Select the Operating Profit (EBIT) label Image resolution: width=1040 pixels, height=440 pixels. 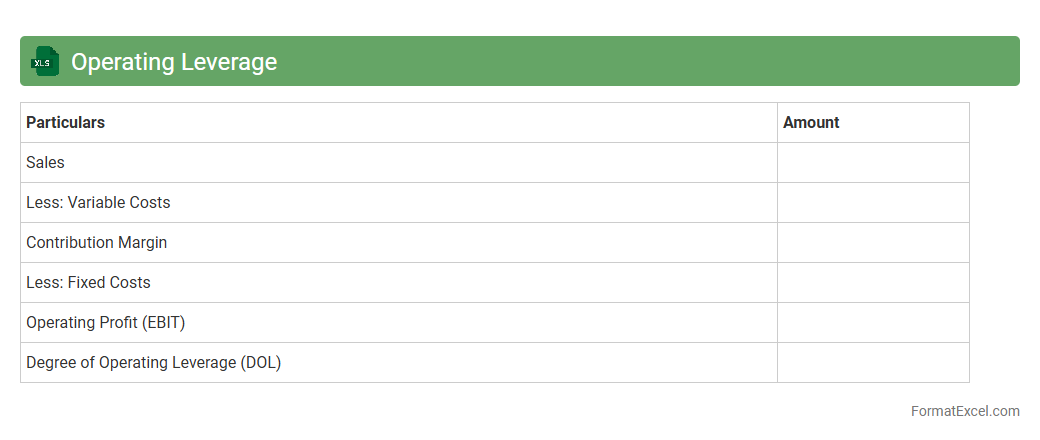[105, 323]
